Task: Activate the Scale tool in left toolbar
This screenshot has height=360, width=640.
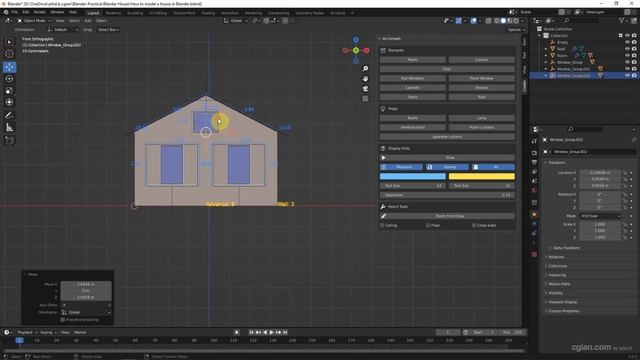Action: pos(9,91)
